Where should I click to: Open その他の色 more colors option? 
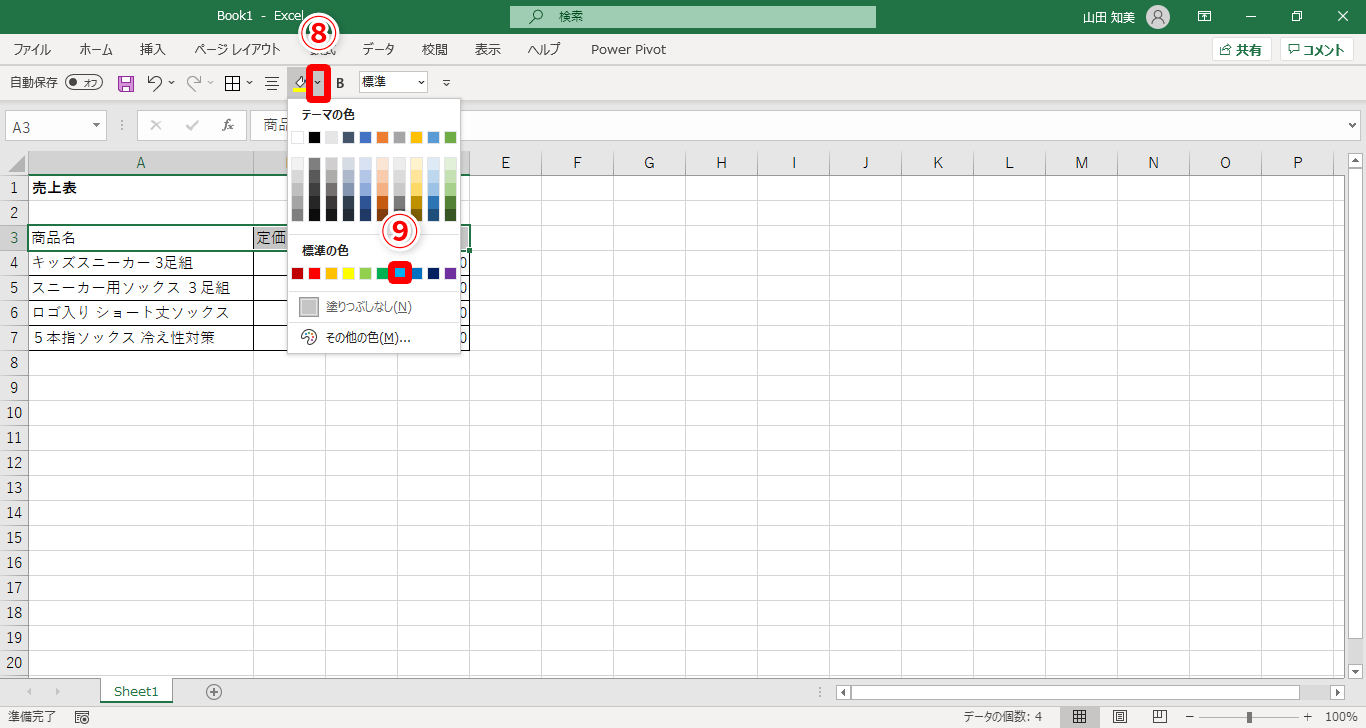[374, 338]
